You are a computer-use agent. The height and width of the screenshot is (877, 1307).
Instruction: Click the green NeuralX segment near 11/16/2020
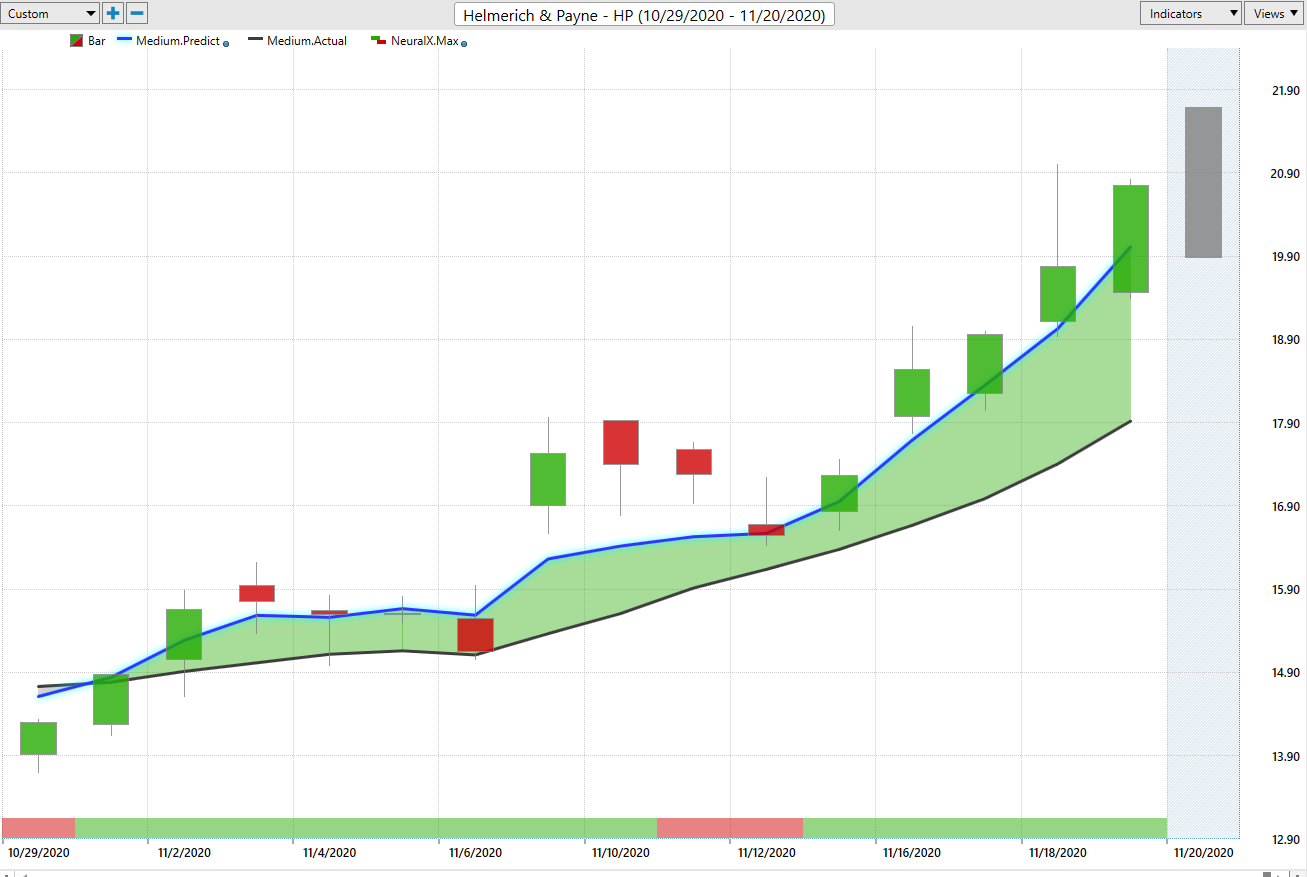985,827
